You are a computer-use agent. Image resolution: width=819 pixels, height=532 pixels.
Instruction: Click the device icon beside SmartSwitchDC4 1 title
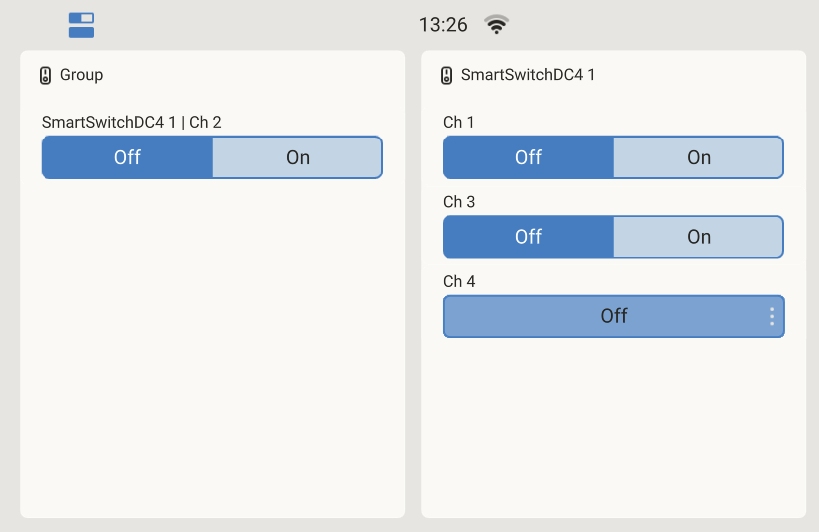[x=446, y=75]
